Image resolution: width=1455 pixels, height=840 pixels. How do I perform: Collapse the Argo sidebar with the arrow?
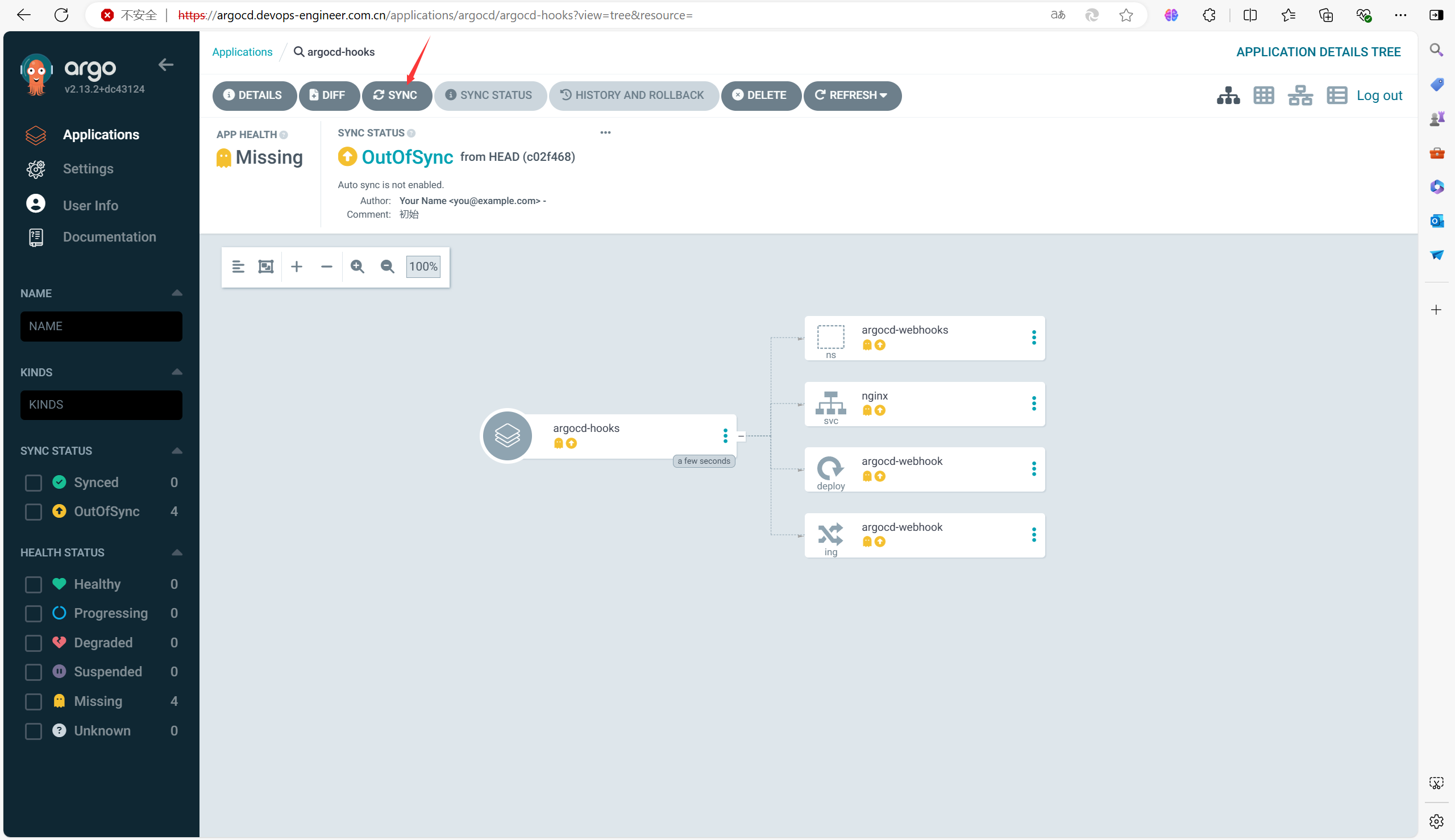click(x=165, y=65)
